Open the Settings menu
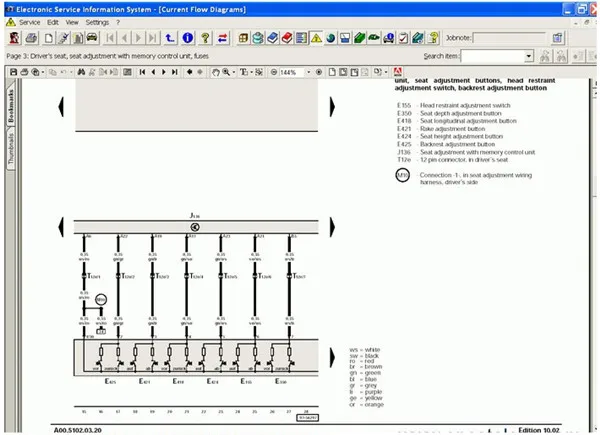This screenshot has height=435, width=600. (97, 23)
